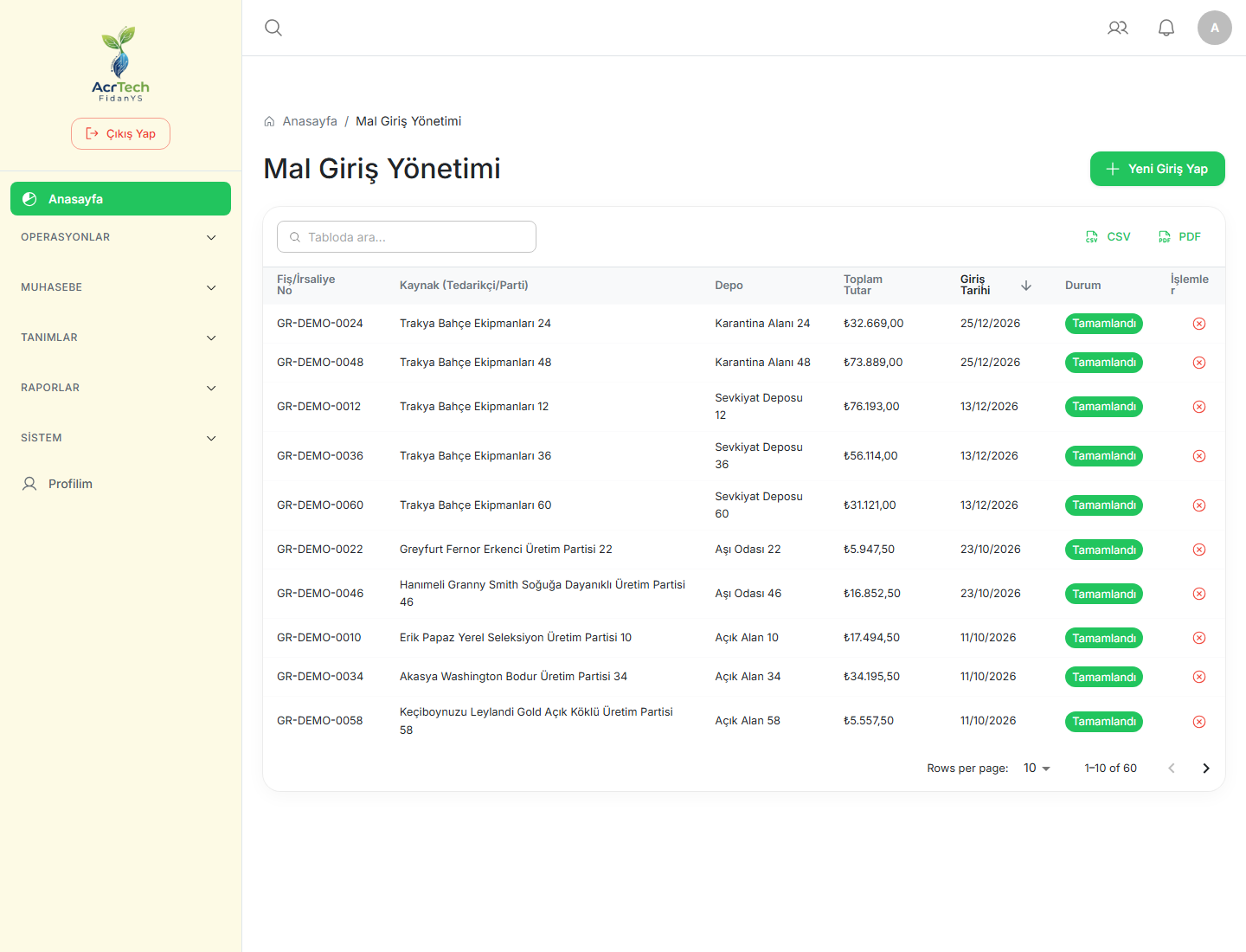The height and width of the screenshot is (952, 1246).
Task: Go to next table page
Action: pos(1206,769)
